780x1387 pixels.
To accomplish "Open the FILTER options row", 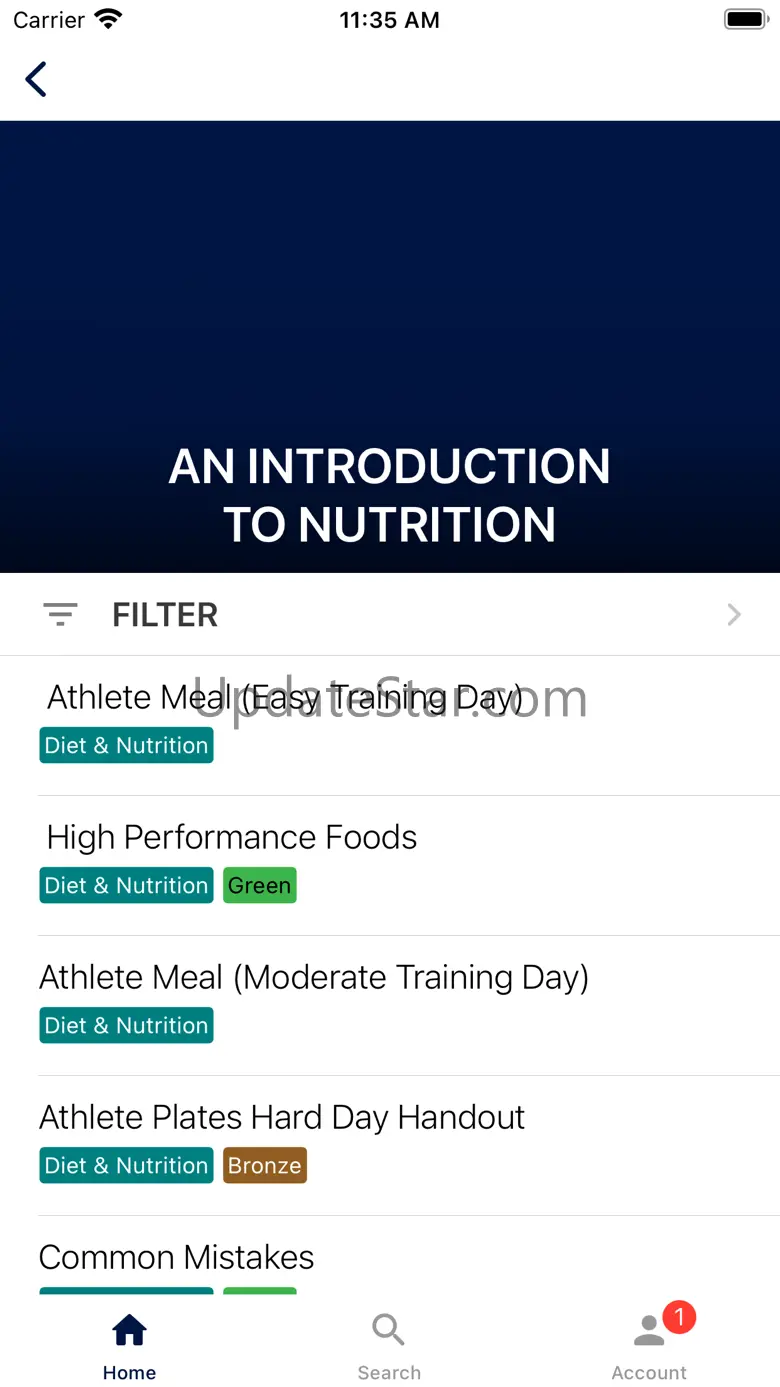I will coord(390,615).
